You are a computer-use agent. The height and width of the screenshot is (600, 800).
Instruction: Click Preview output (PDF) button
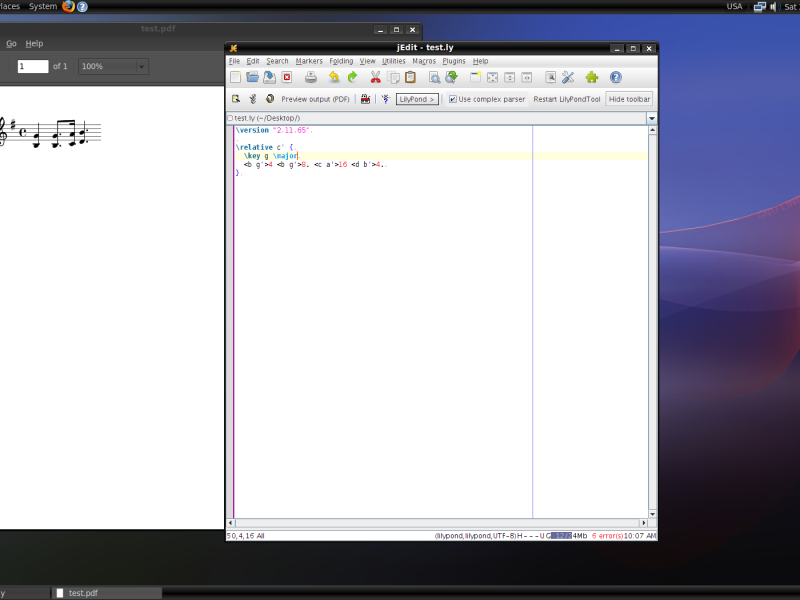tap(315, 99)
